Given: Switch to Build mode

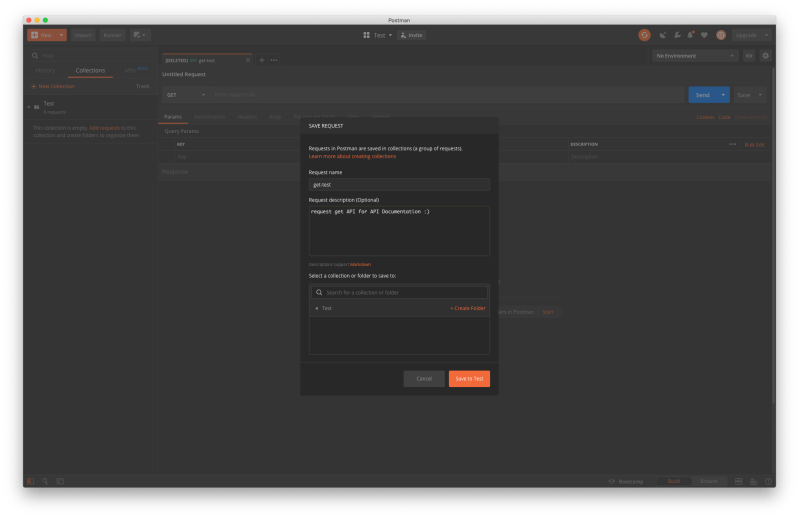Looking at the screenshot, I should (x=674, y=481).
